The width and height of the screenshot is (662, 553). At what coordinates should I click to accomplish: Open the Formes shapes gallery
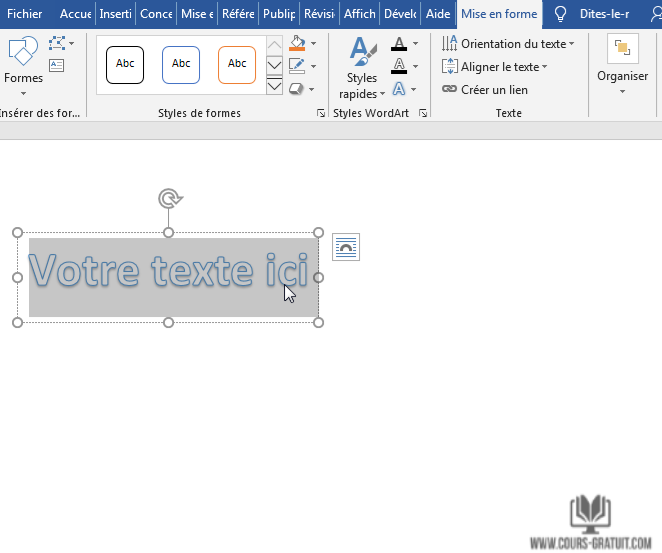pyautogui.click(x=23, y=60)
